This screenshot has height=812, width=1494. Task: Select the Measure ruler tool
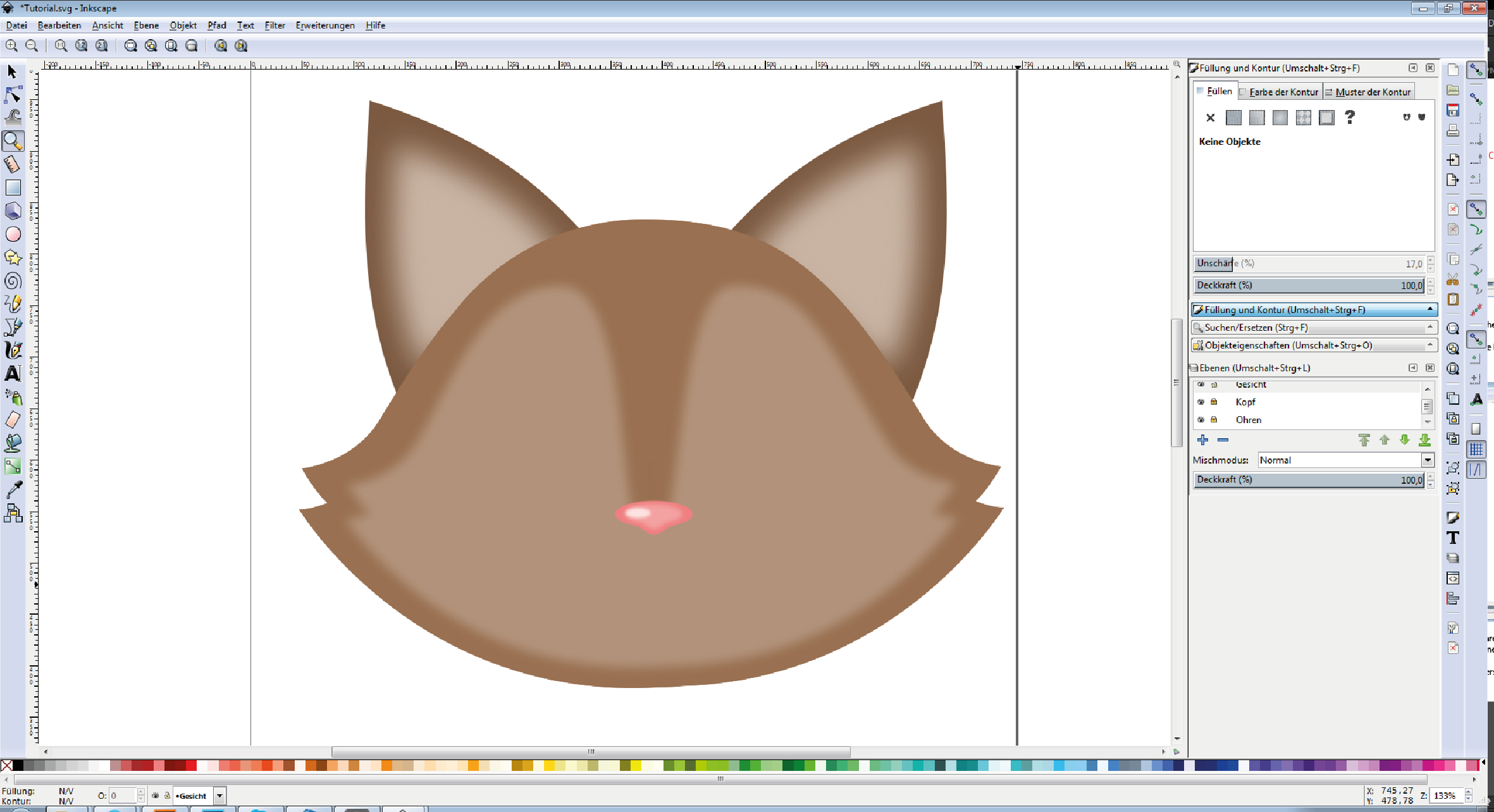(x=13, y=164)
